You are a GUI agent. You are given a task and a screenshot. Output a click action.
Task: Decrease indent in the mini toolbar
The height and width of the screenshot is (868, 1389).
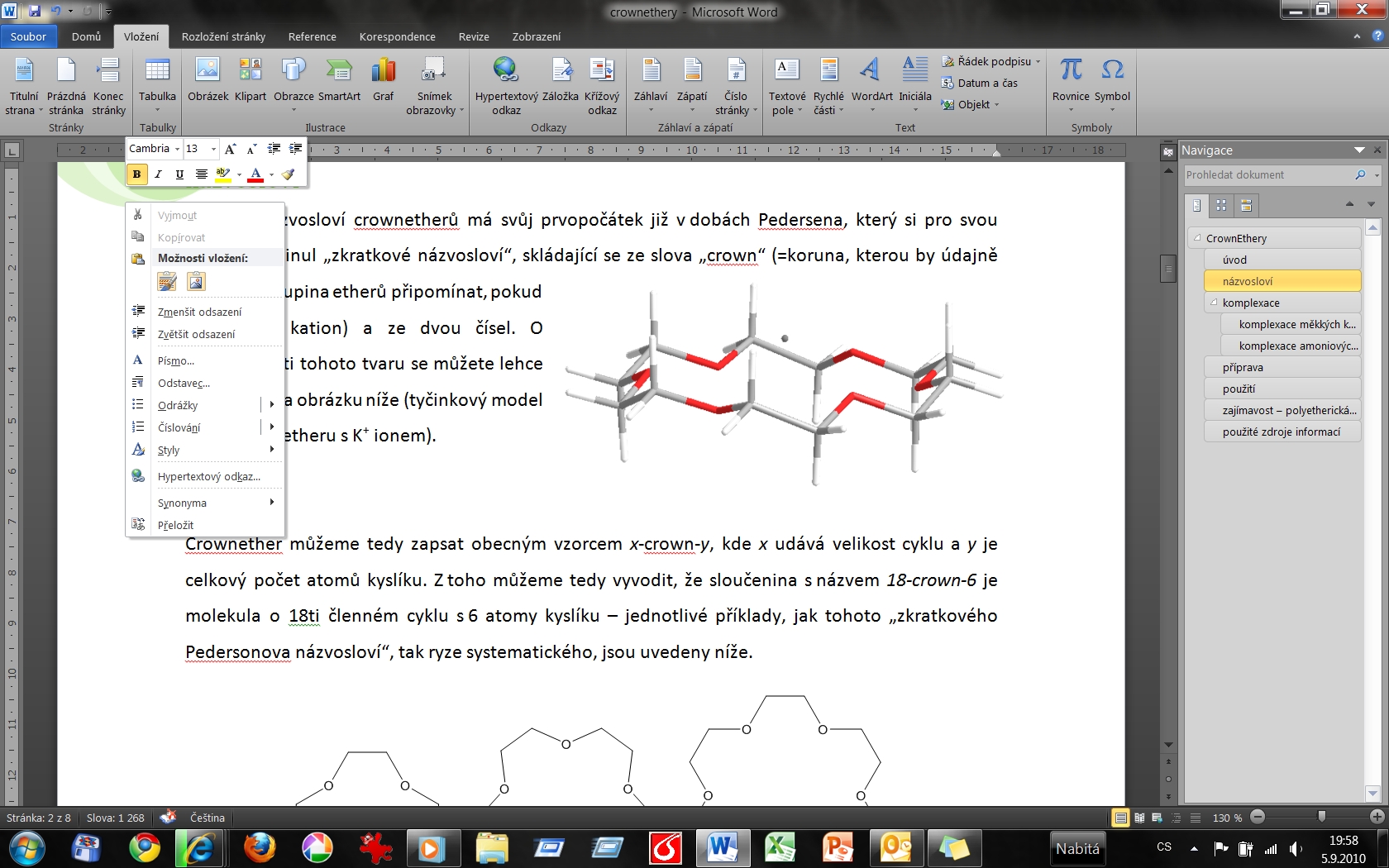274,149
